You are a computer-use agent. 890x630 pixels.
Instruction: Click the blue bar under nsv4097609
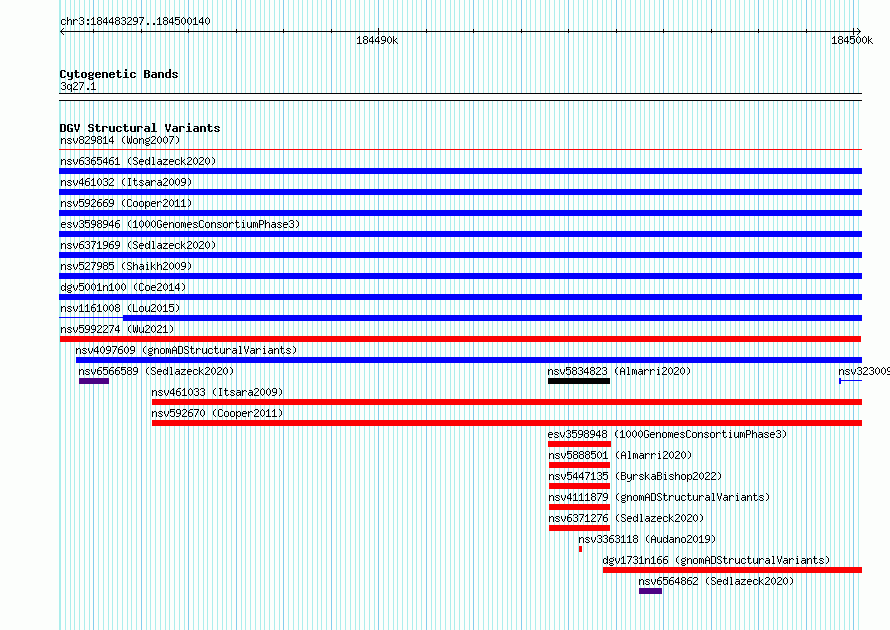click(469, 360)
